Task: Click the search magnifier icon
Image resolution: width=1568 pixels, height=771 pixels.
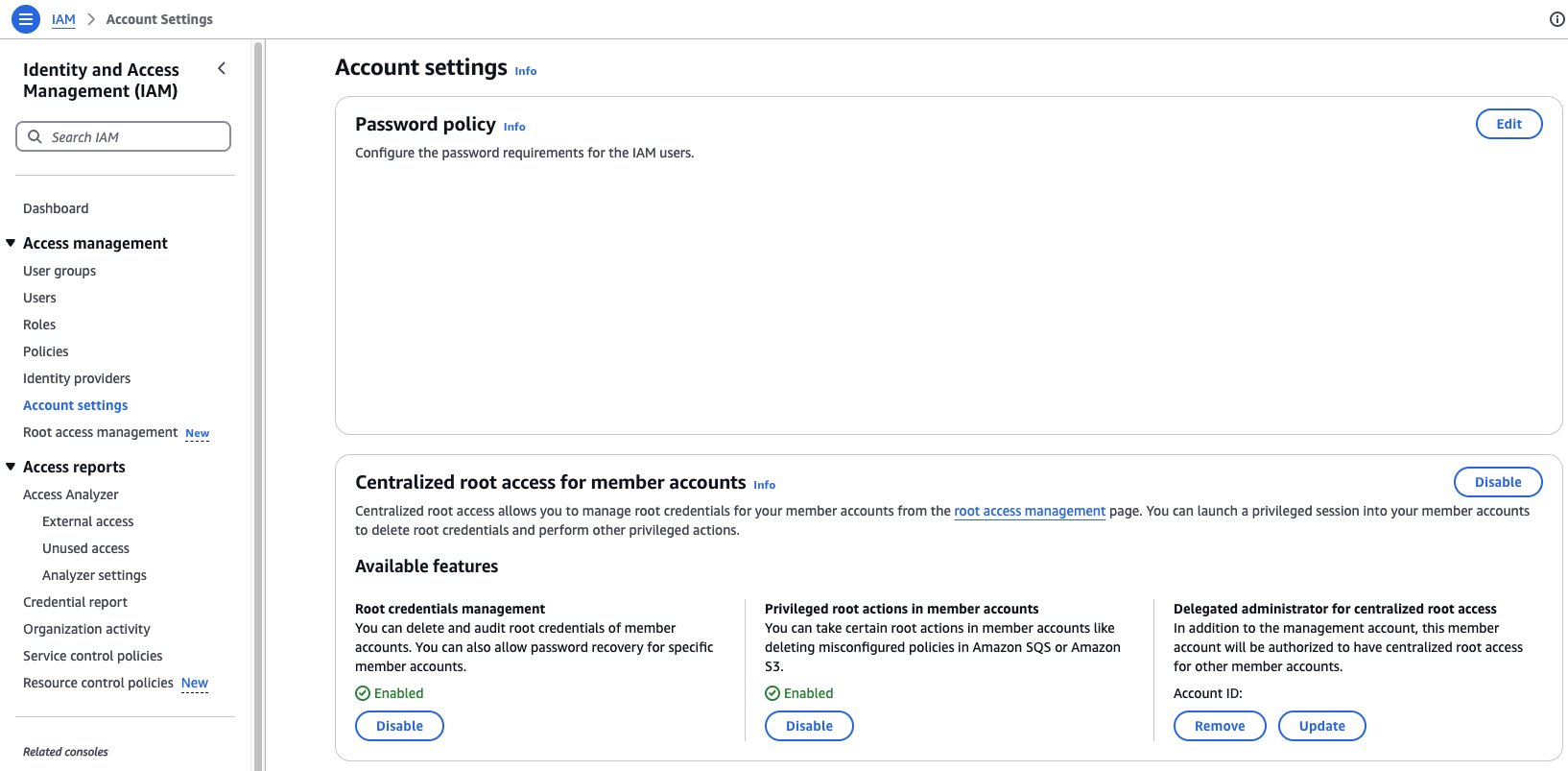Action: point(35,136)
